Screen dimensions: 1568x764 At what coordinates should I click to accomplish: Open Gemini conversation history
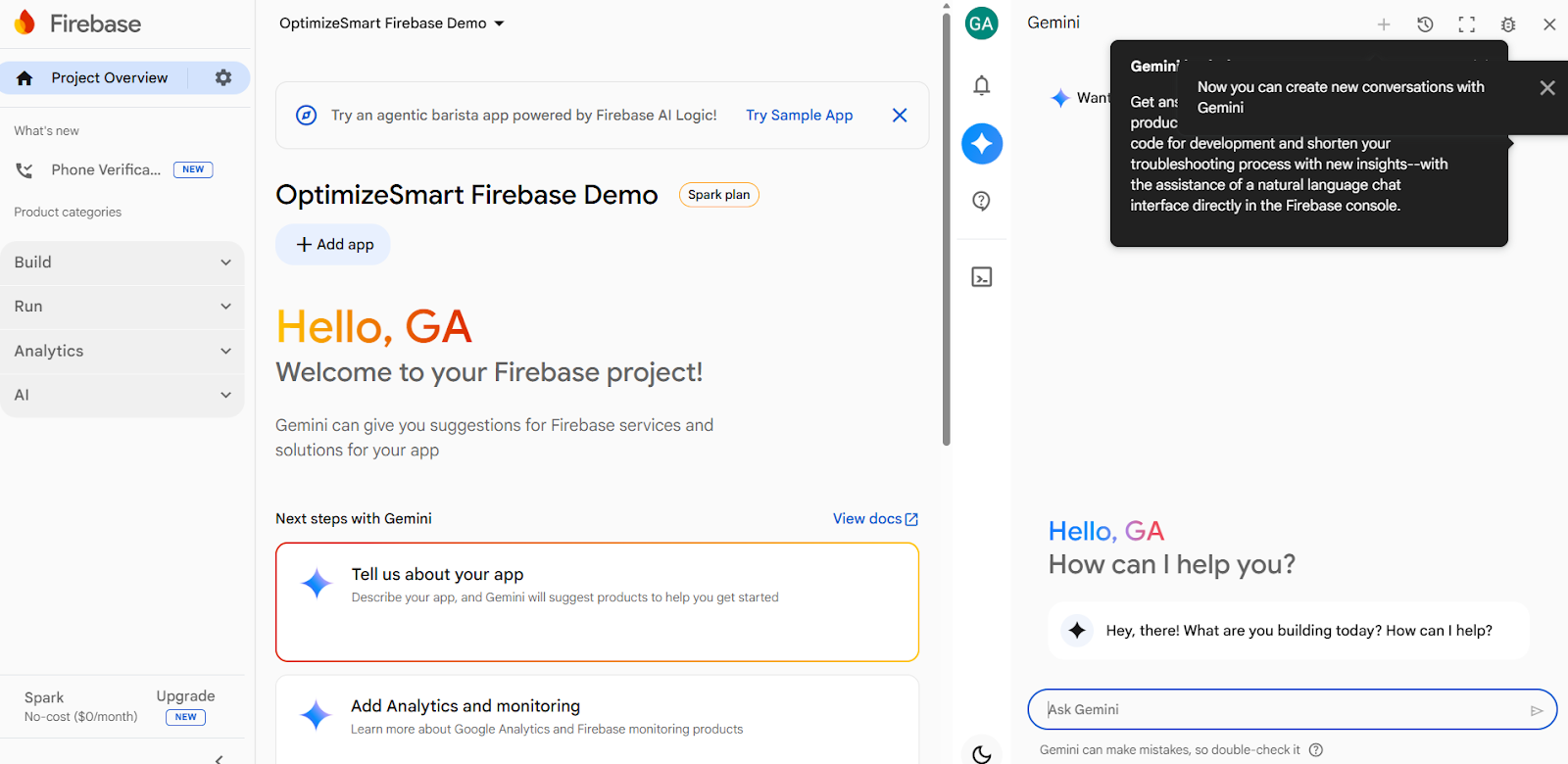click(x=1425, y=24)
